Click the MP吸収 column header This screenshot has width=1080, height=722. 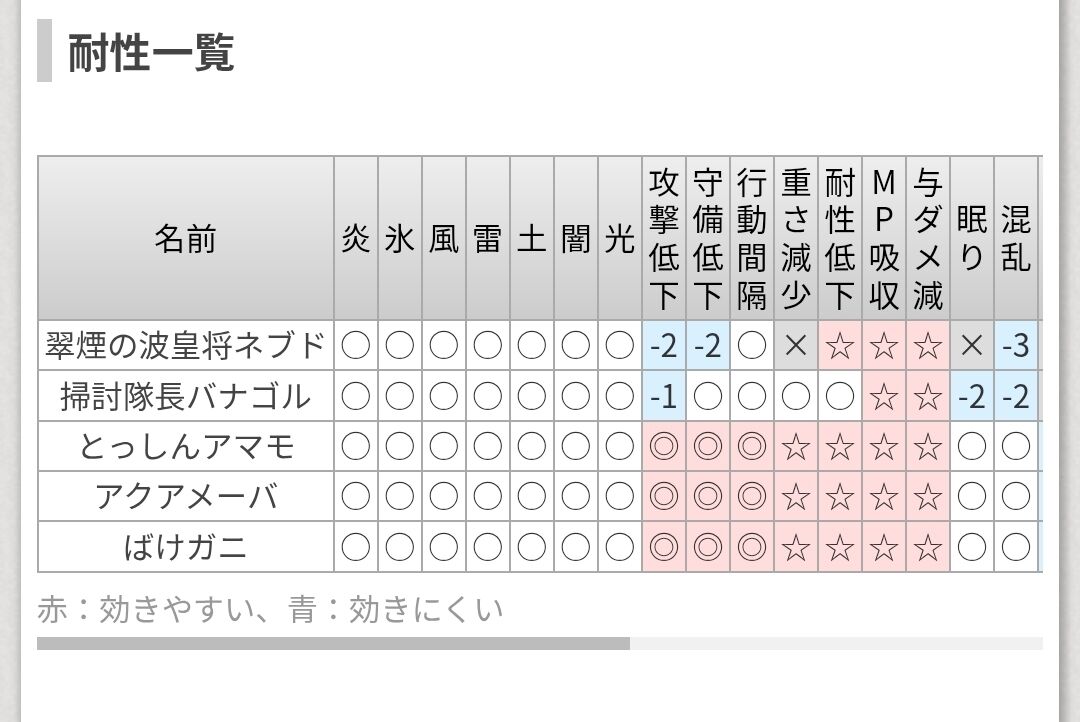(884, 238)
